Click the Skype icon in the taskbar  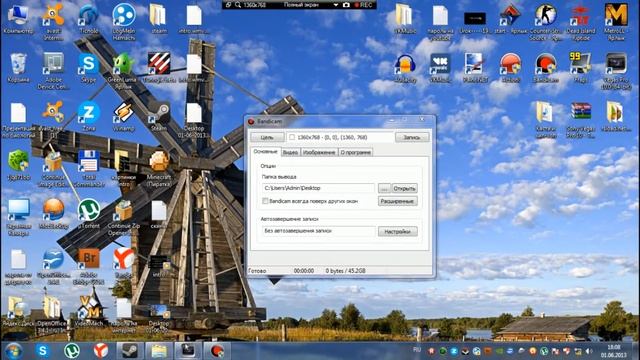click(x=42, y=351)
